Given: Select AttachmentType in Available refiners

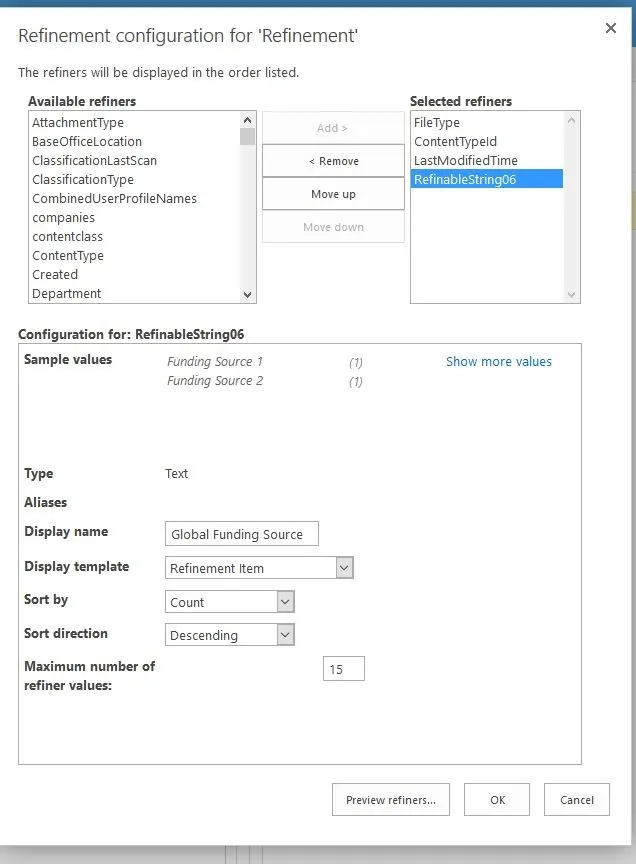Looking at the screenshot, I should pyautogui.click(x=78, y=123).
